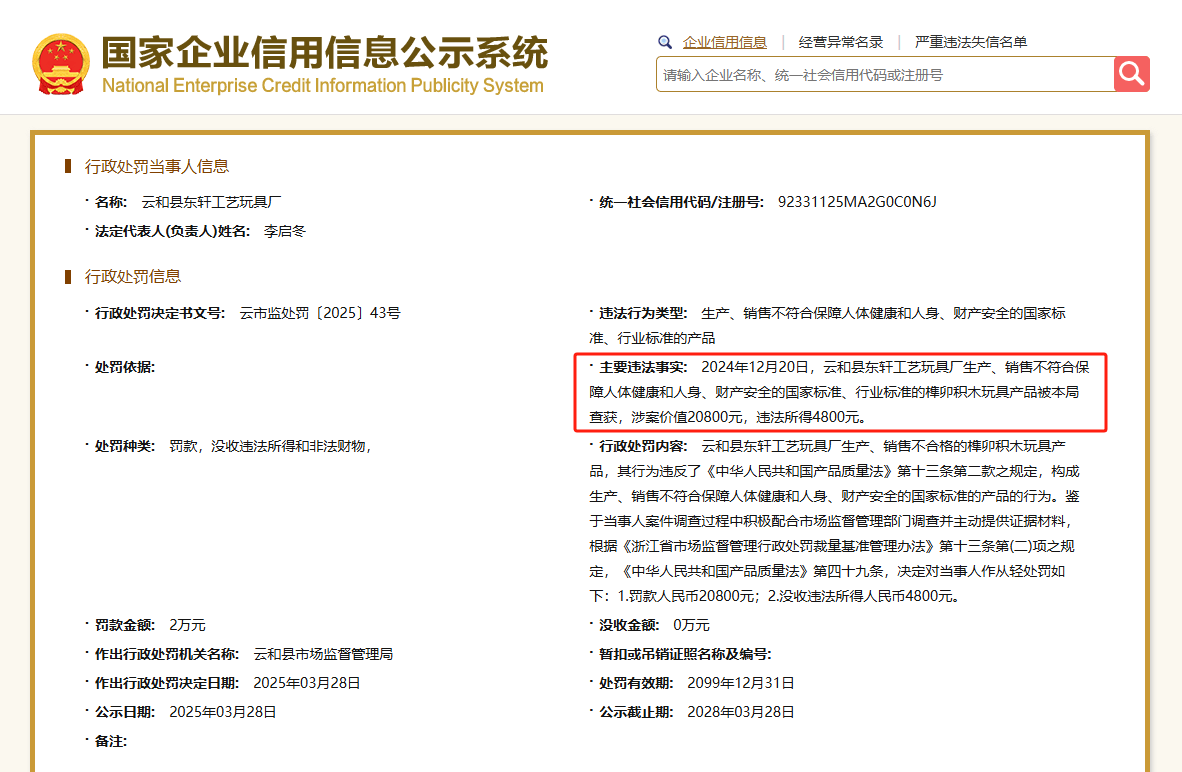Image resolution: width=1182 pixels, height=772 pixels.
Task: Click the 处罚种类 label
Action: pyautogui.click(x=124, y=446)
